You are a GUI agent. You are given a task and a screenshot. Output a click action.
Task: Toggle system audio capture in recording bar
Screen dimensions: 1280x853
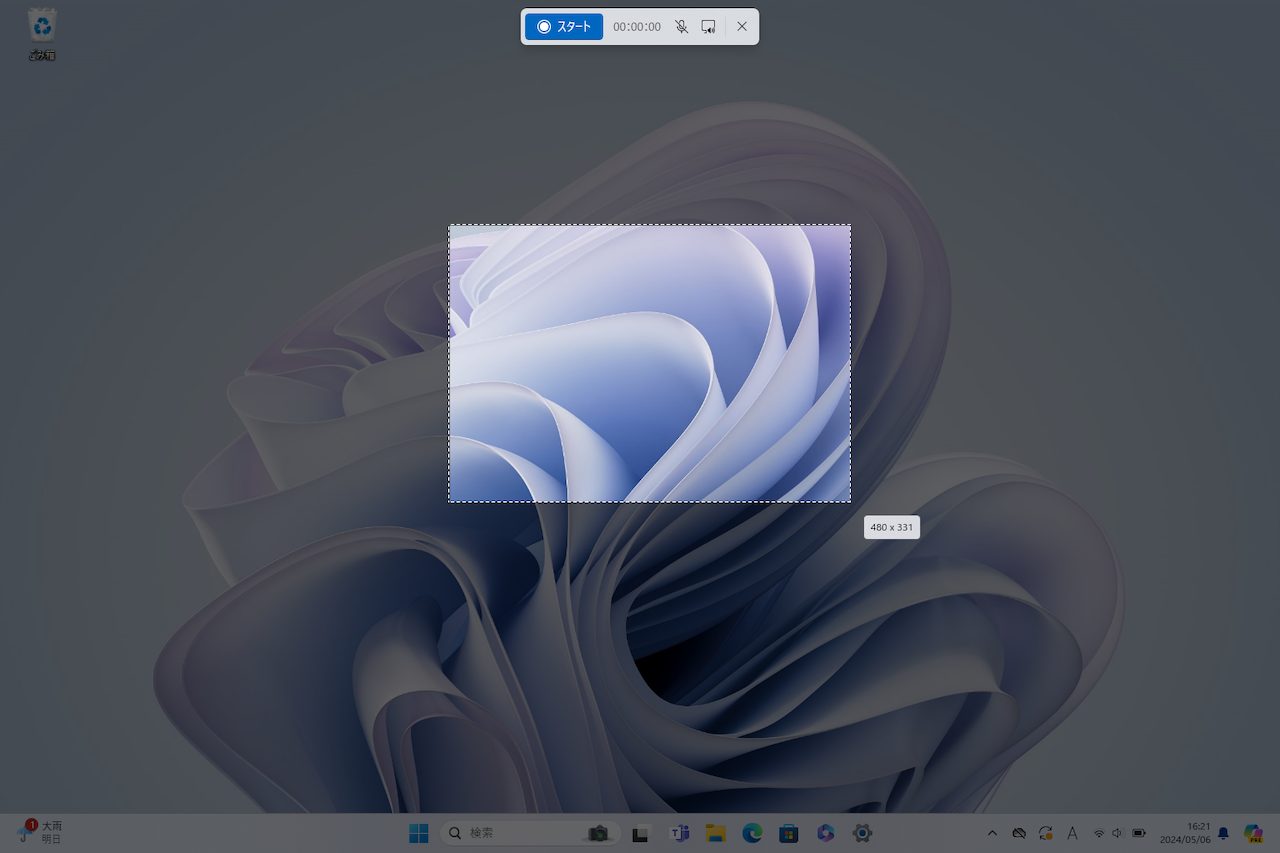point(708,27)
